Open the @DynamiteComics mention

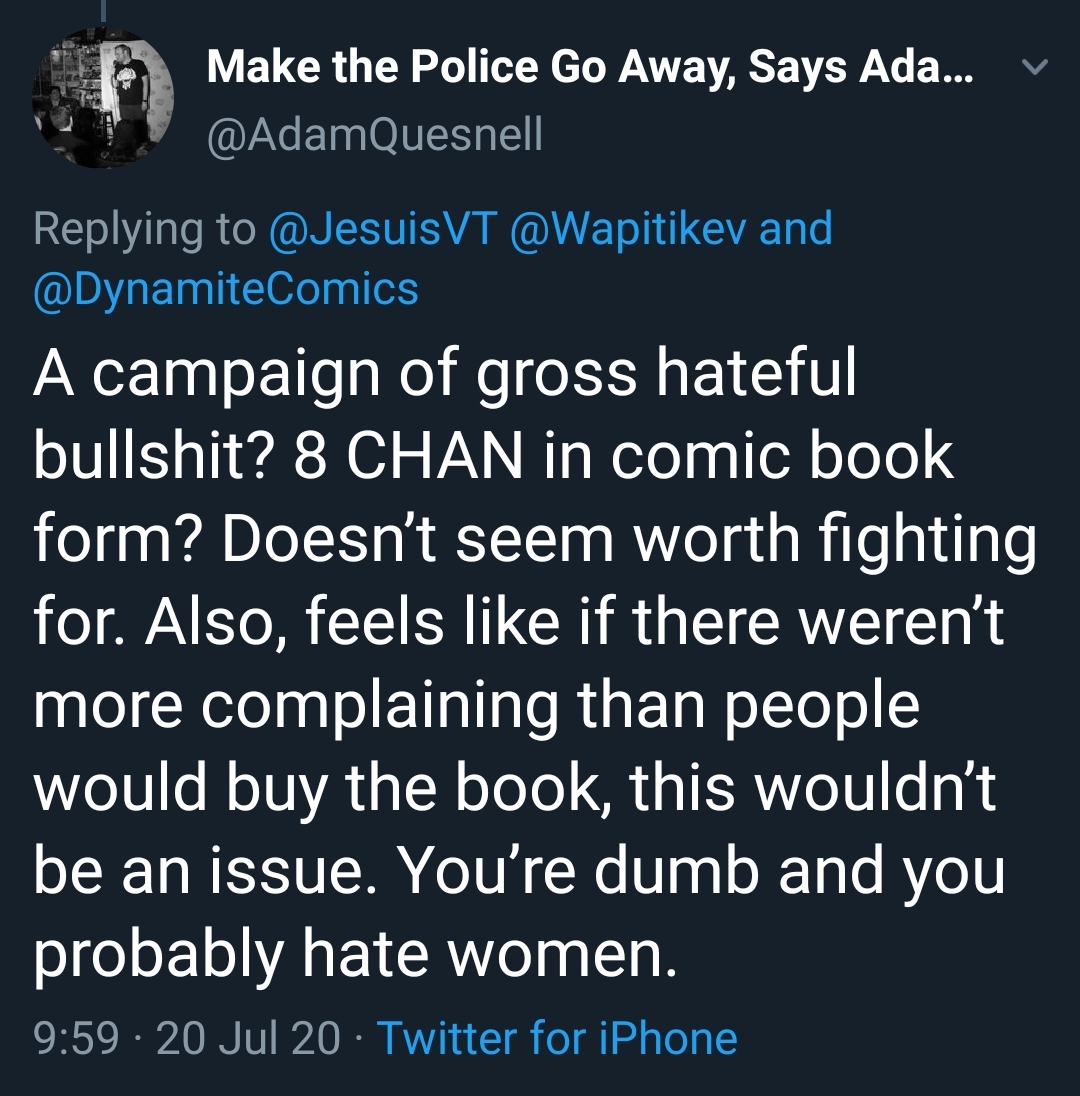click(226, 289)
